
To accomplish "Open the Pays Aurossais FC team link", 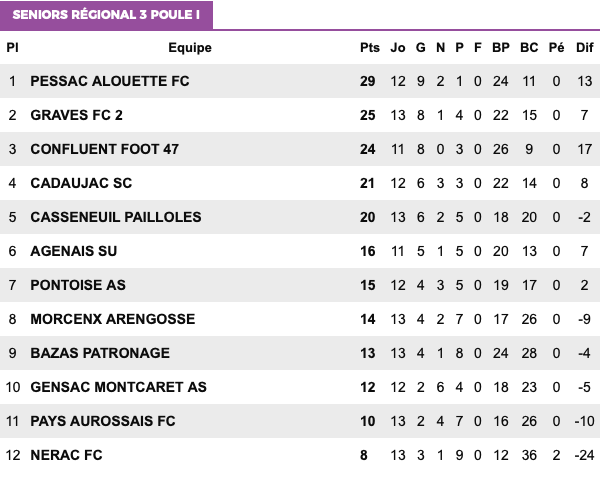I will 103,421.
